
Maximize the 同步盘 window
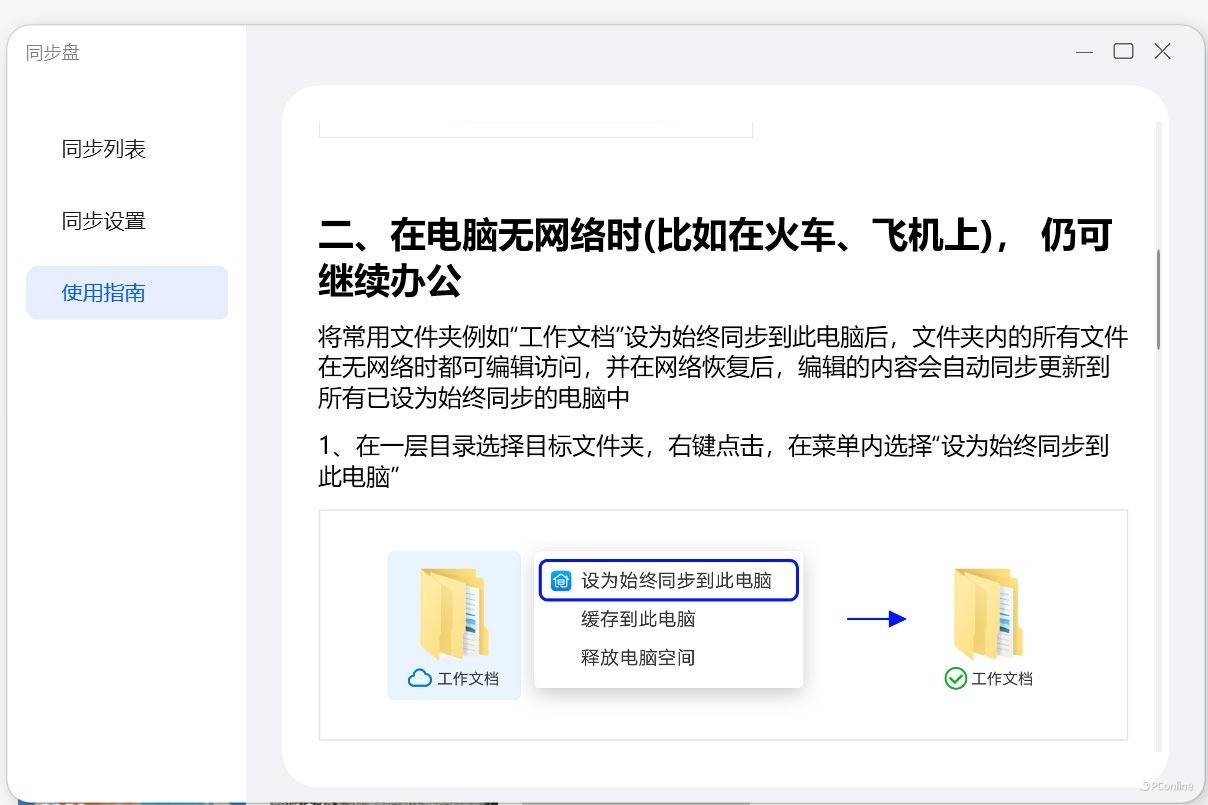[x=1123, y=51]
